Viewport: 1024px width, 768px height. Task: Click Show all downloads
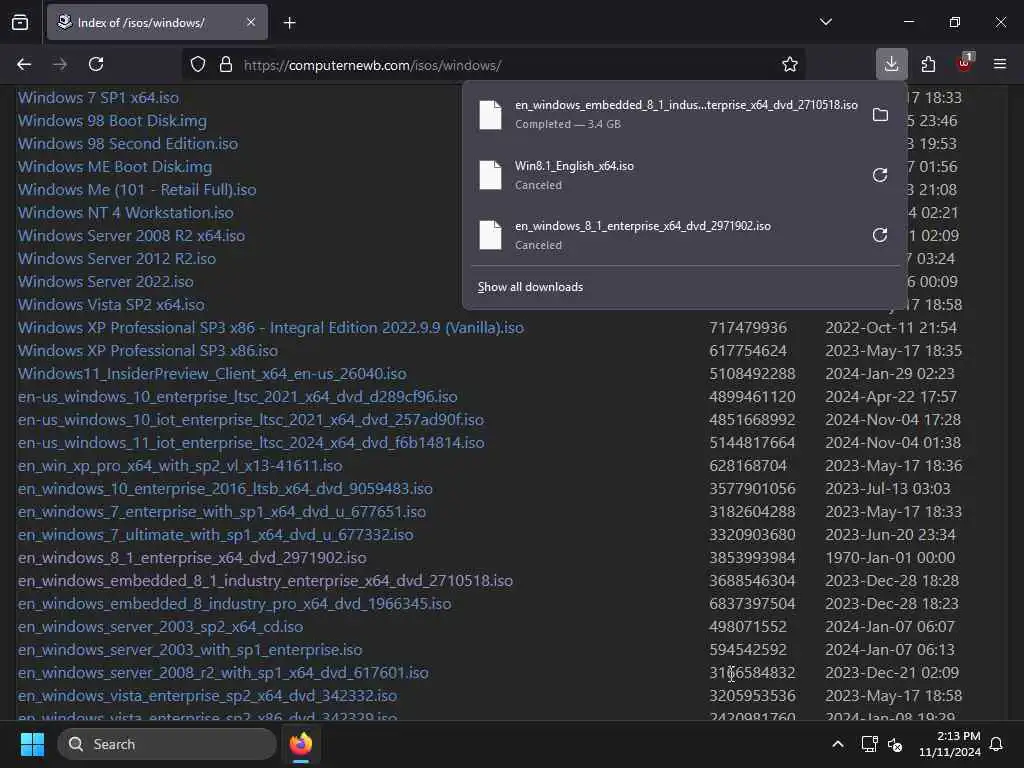tap(530, 287)
